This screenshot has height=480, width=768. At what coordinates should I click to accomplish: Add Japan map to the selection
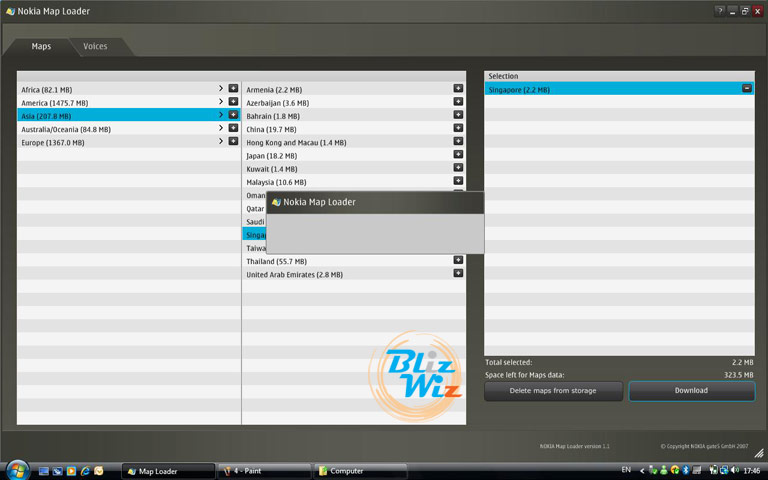pos(458,154)
